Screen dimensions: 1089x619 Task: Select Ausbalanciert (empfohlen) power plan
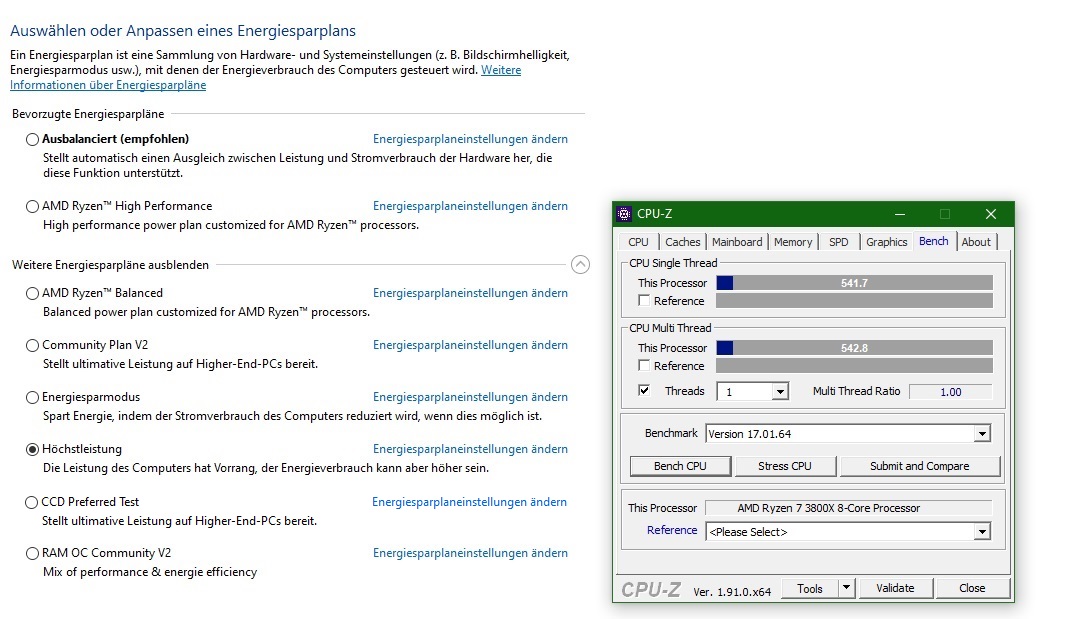tap(32, 140)
